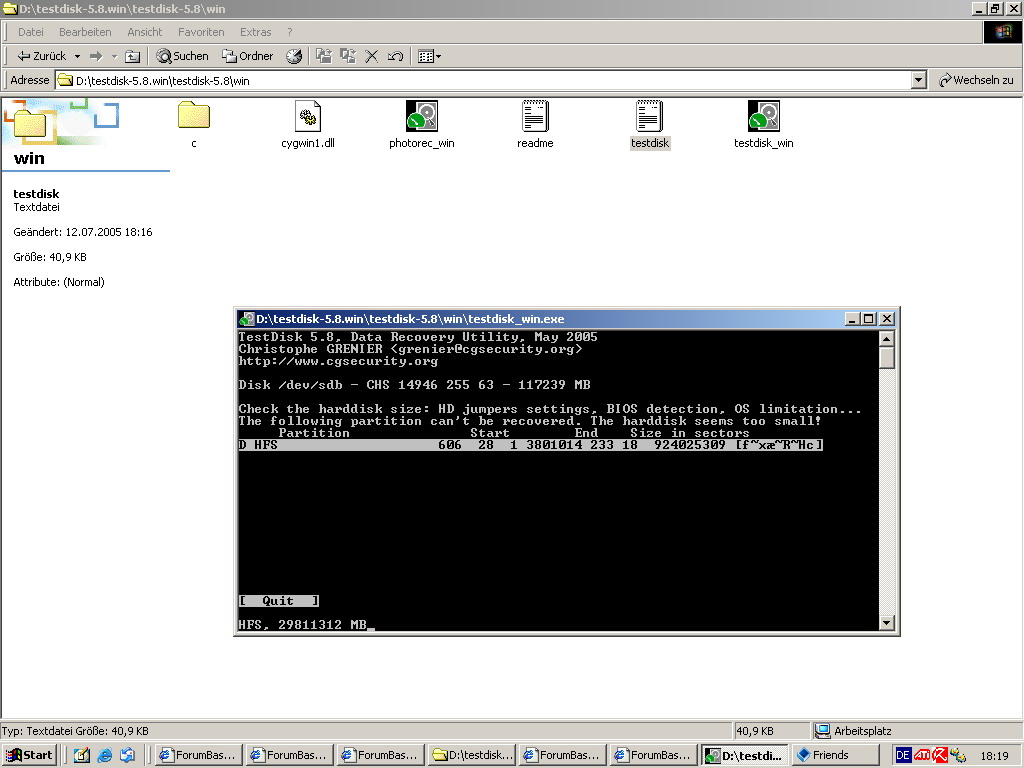Click the console scrollbar up arrow
Image resolution: width=1024 pixels, height=768 pixels.
(x=886, y=338)
